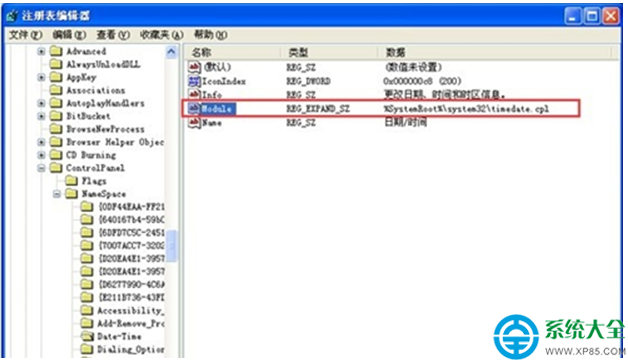Select the Associations tree key
The image size is (628, 362).
[96, 90]
